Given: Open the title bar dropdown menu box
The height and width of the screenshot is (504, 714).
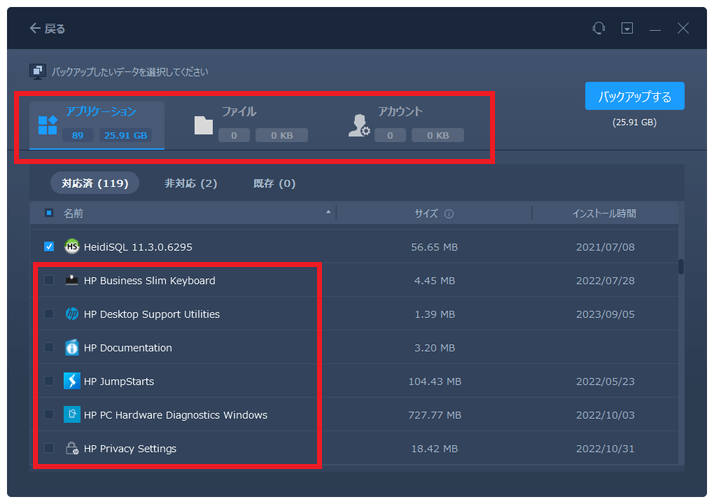Looking at the screenshot, I should [627, 29].
